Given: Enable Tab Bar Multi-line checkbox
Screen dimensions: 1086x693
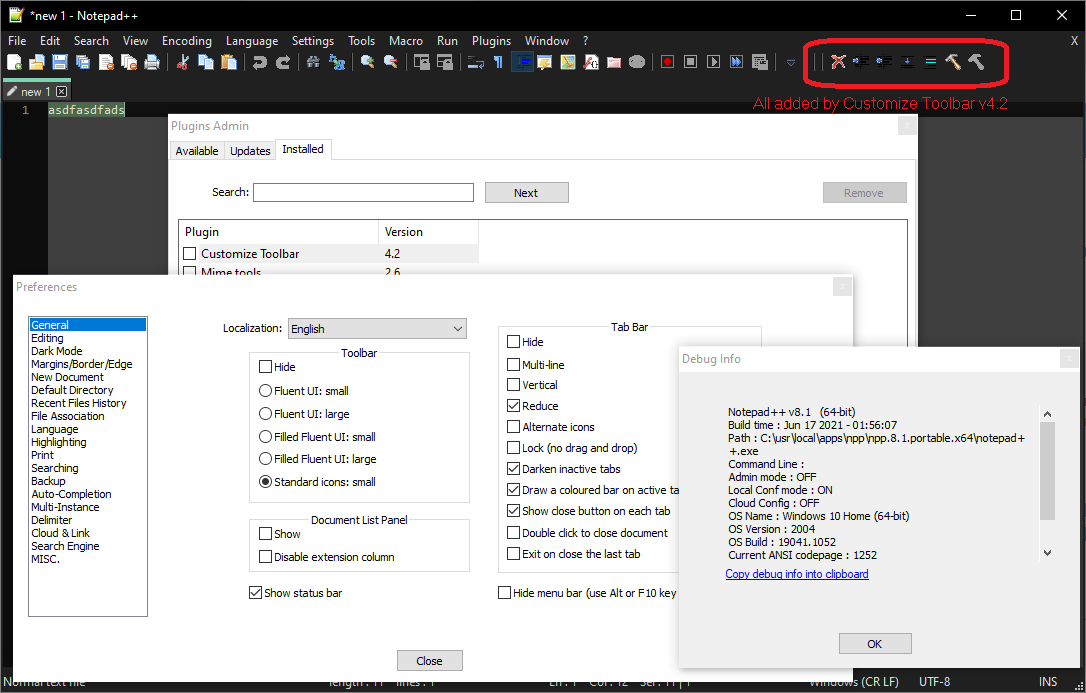Looking at the screenshot, I should coord(514,365).
